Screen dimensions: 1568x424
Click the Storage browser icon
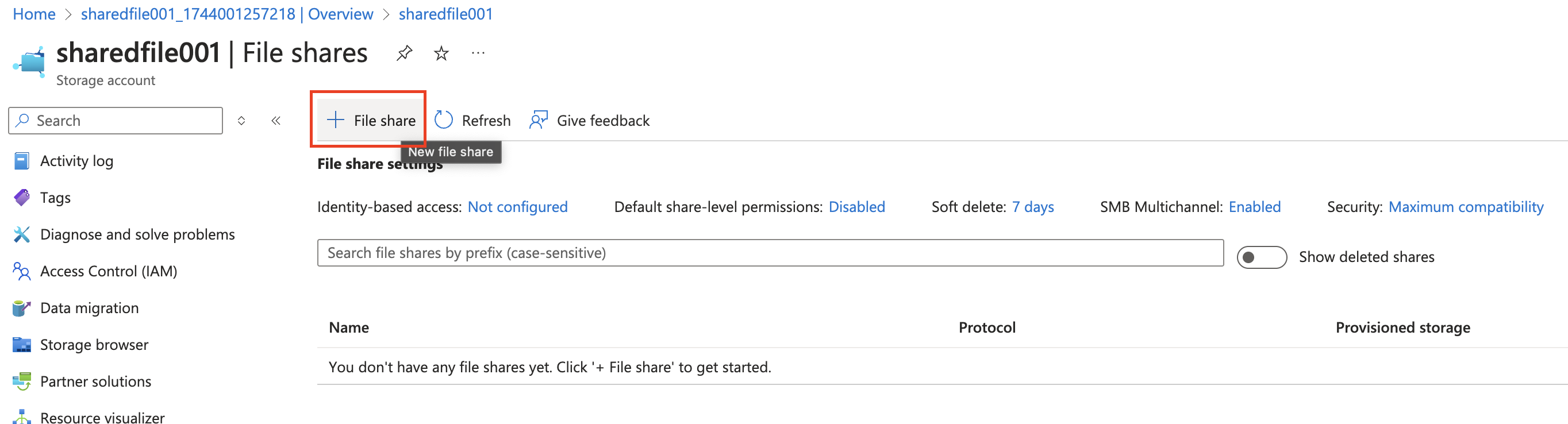coord(21,344)
